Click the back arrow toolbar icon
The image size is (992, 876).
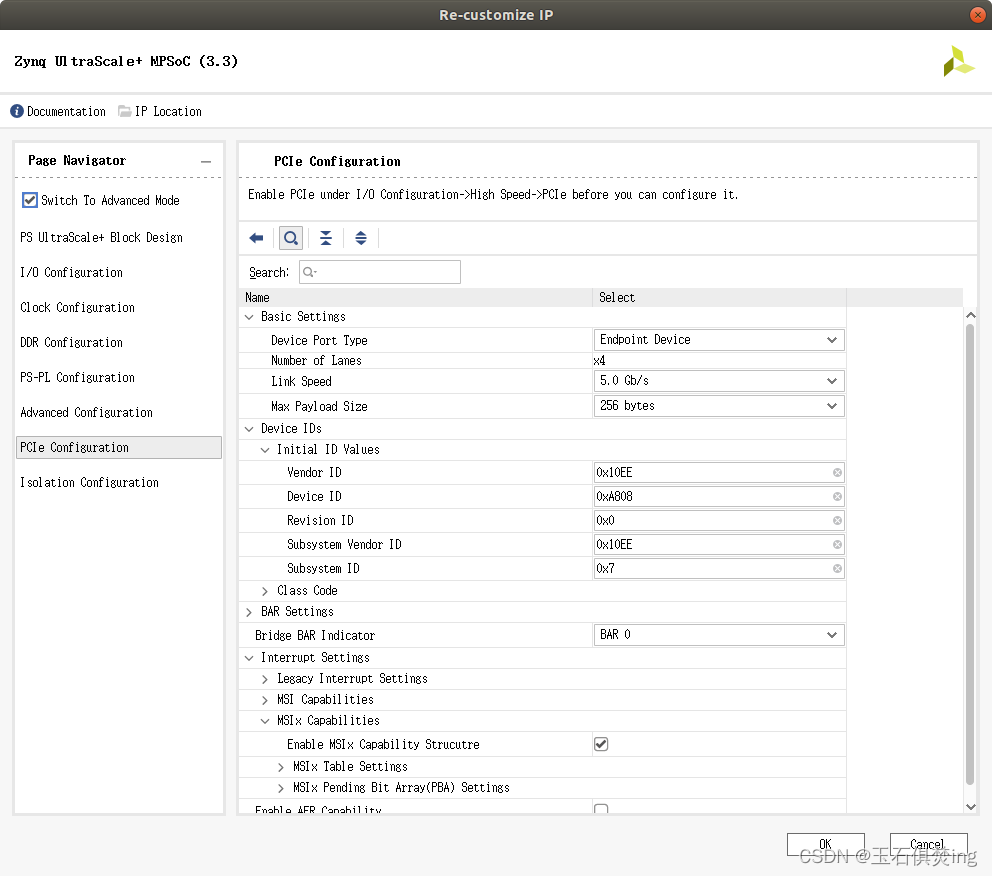click(256, 238)
